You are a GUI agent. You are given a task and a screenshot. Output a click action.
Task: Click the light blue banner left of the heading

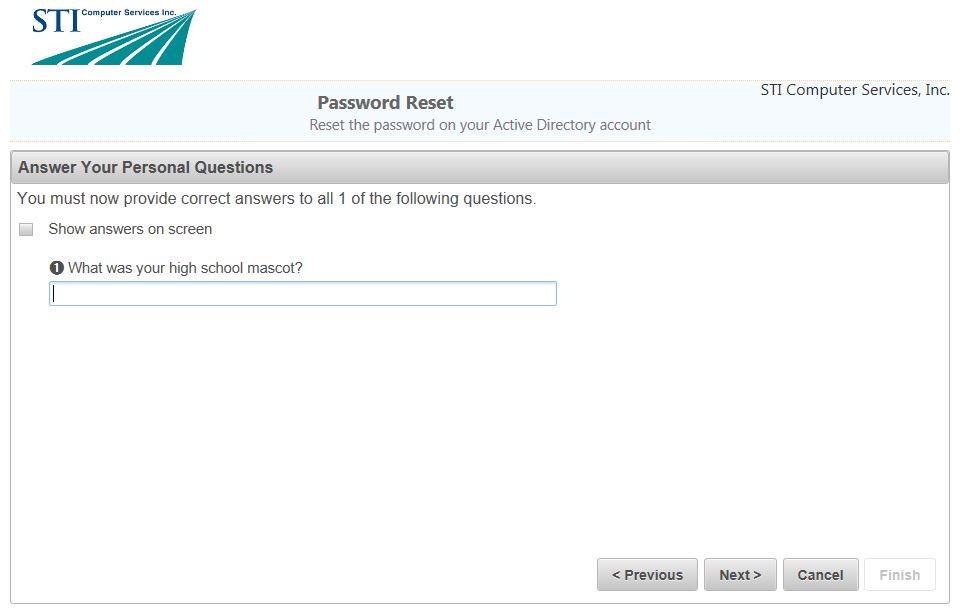click(x=150, y=112)
